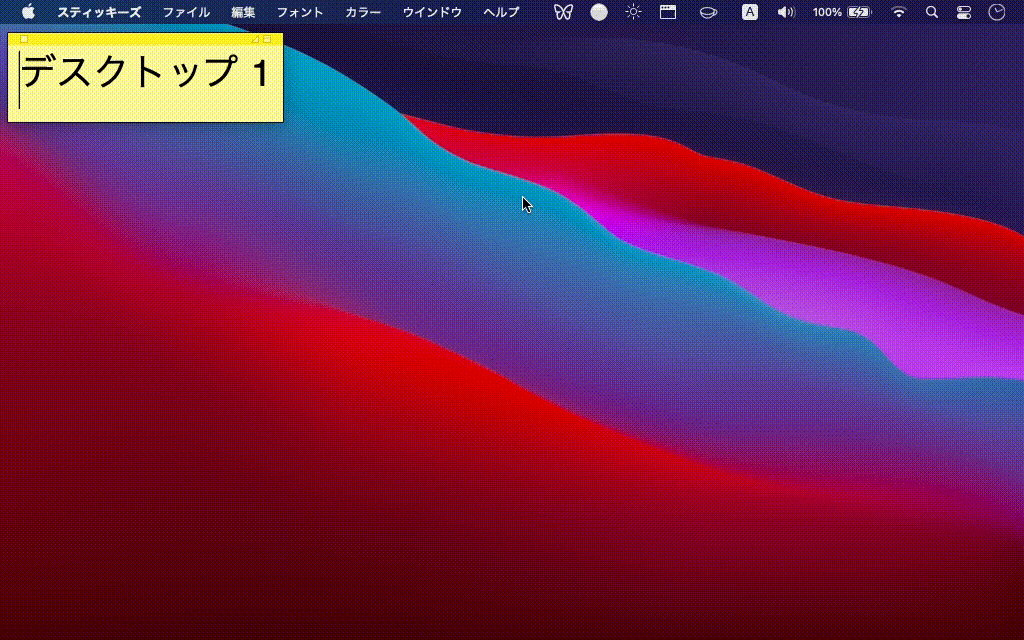Zoom the sticky note with square button
Screen dimensions: 1024x640
point(267,39)
